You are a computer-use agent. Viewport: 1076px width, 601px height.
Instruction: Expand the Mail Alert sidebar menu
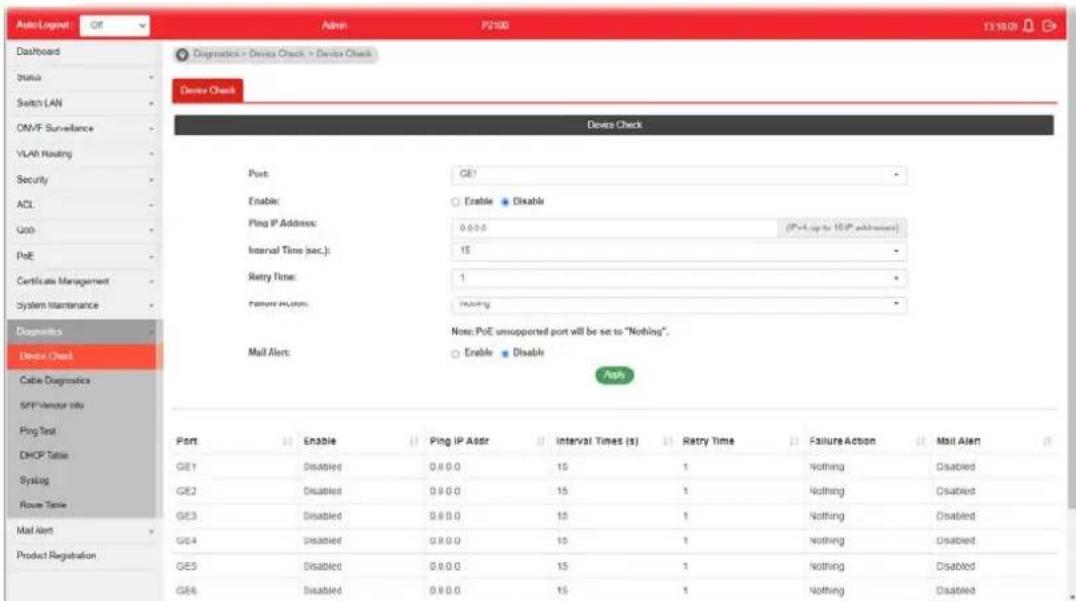pos(84,530)
